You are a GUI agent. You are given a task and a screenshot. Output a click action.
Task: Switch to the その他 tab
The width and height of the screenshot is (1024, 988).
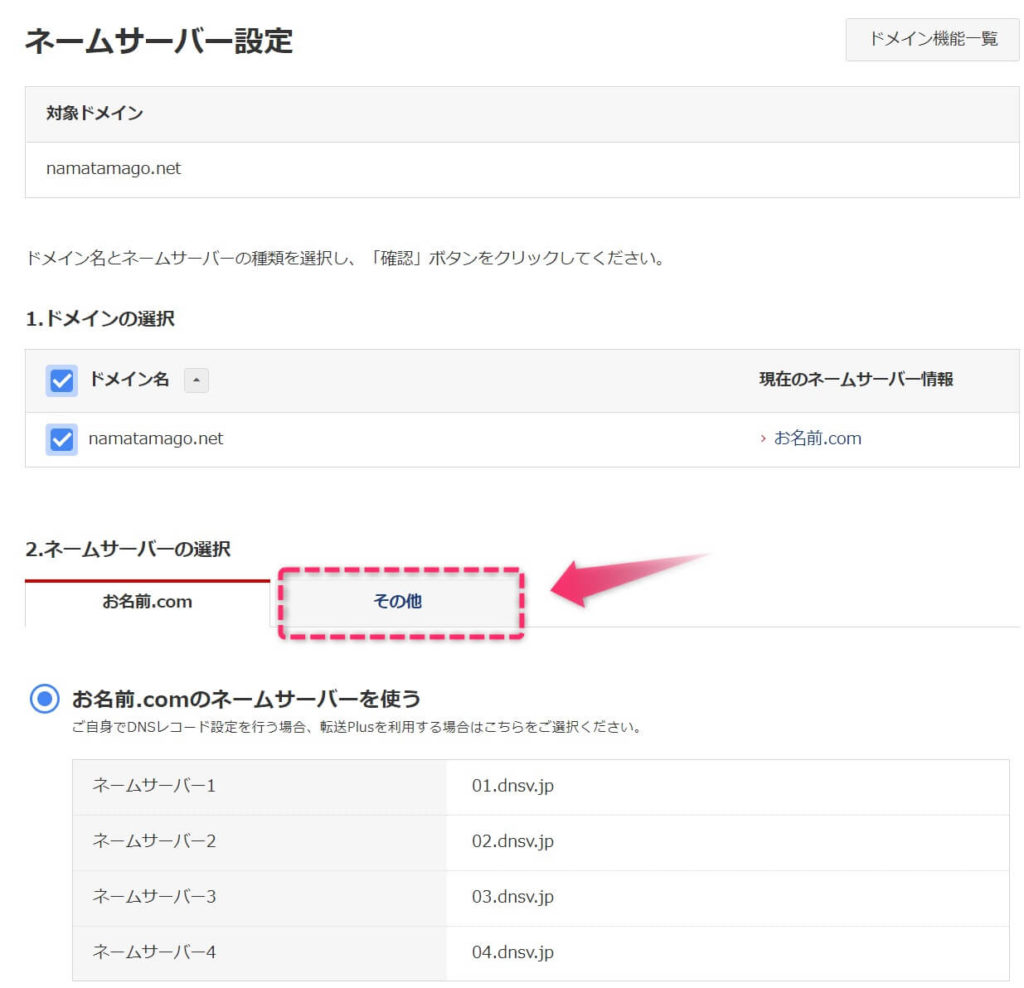point(398,601)
